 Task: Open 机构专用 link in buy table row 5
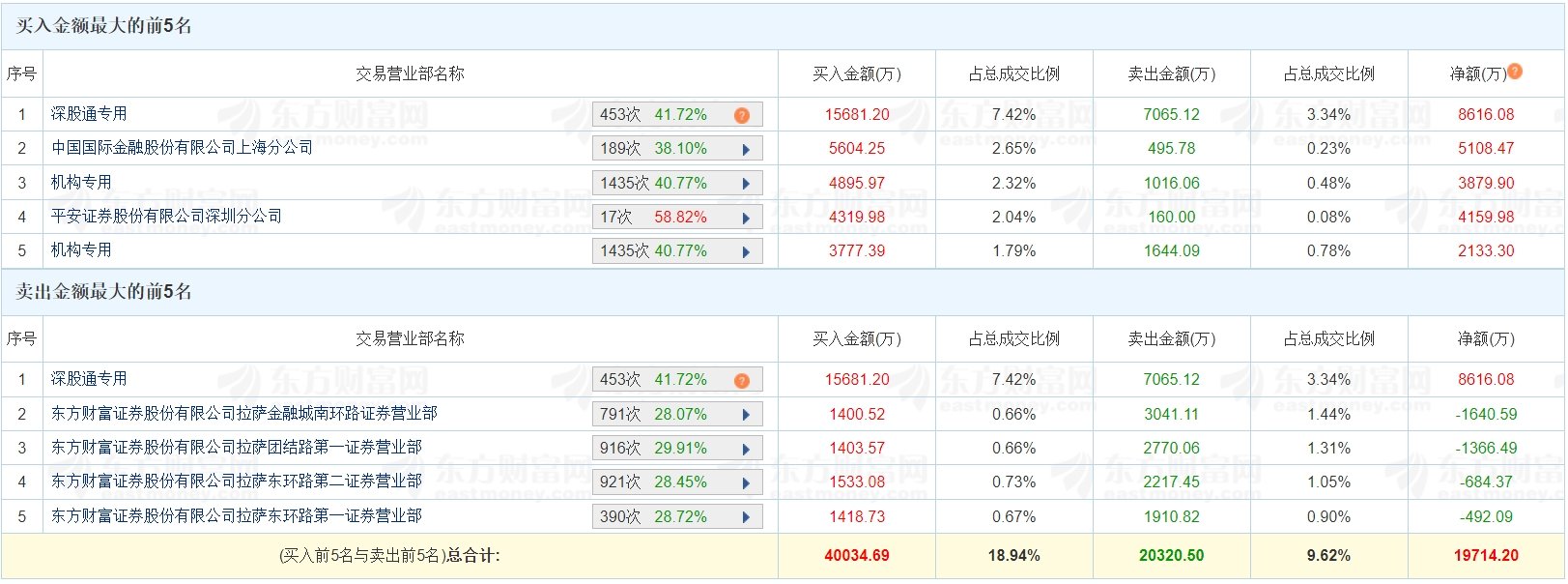coord(81,249)
